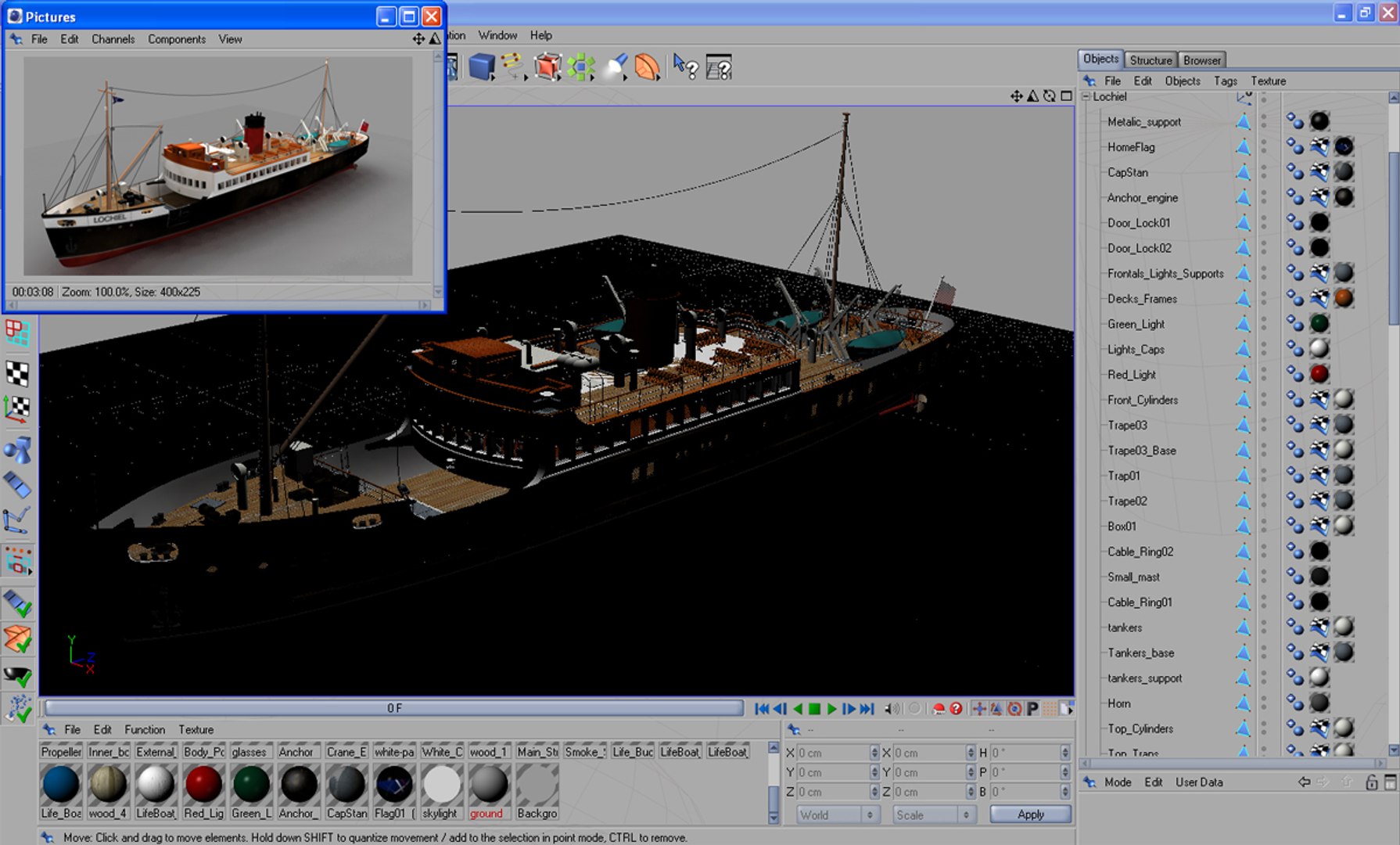Click the record keyframe red button

(939, 709)
